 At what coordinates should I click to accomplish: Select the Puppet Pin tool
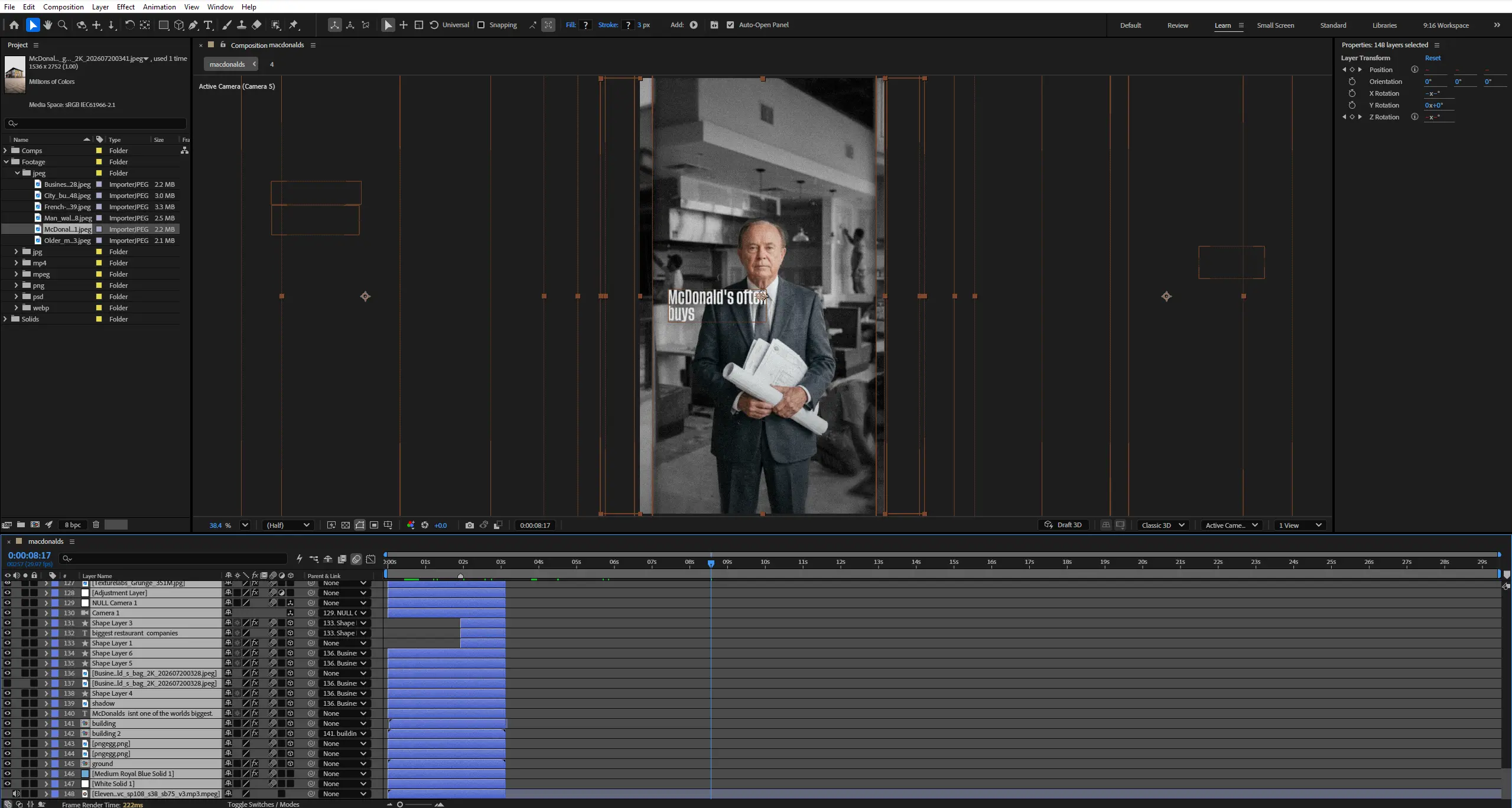[294, 25]
